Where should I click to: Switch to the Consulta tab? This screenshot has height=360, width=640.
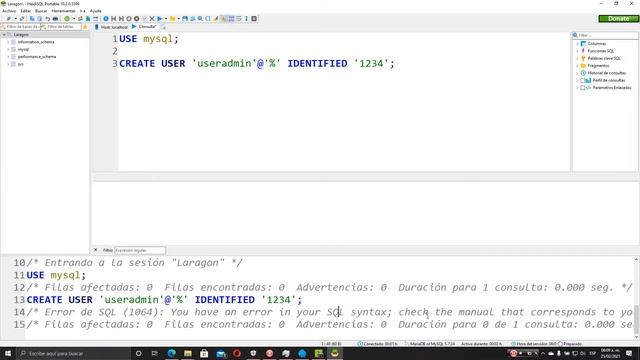click(144, 27)
